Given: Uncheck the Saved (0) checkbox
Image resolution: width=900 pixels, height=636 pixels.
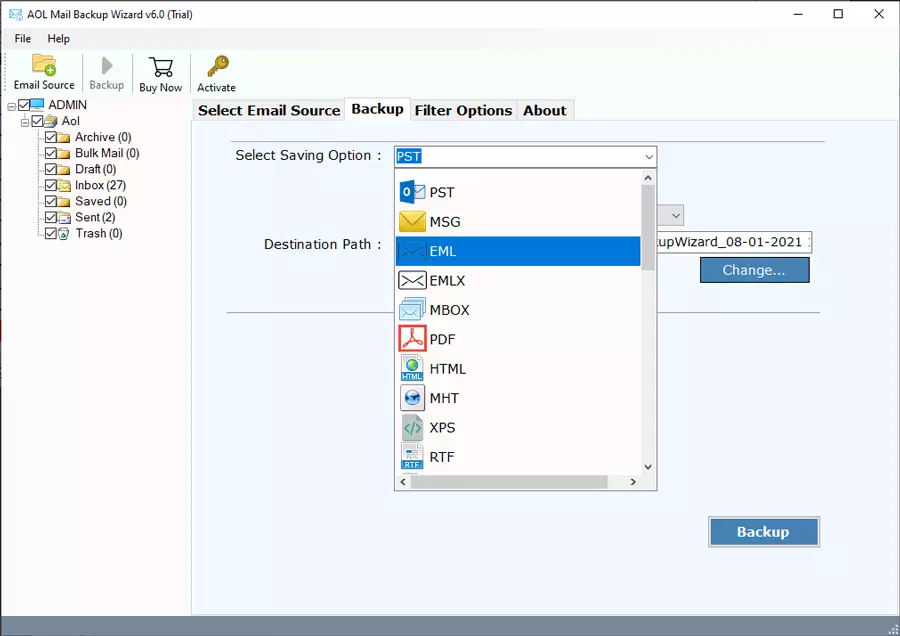Looking at the screenshot, I should (x=51, y=201).
